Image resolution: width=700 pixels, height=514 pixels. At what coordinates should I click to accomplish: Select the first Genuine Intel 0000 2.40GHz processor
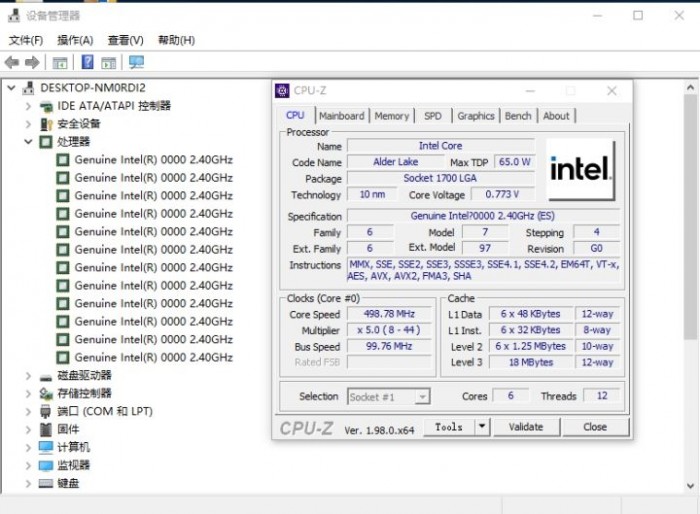[x=153, y=160]
